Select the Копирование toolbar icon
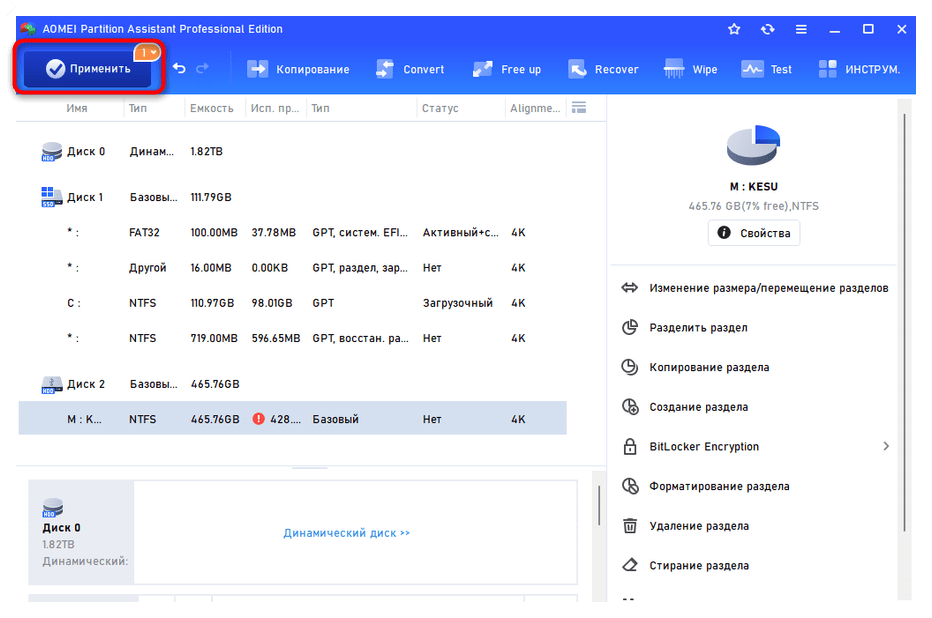The image size is (932, 618). [x=259, y=69]
